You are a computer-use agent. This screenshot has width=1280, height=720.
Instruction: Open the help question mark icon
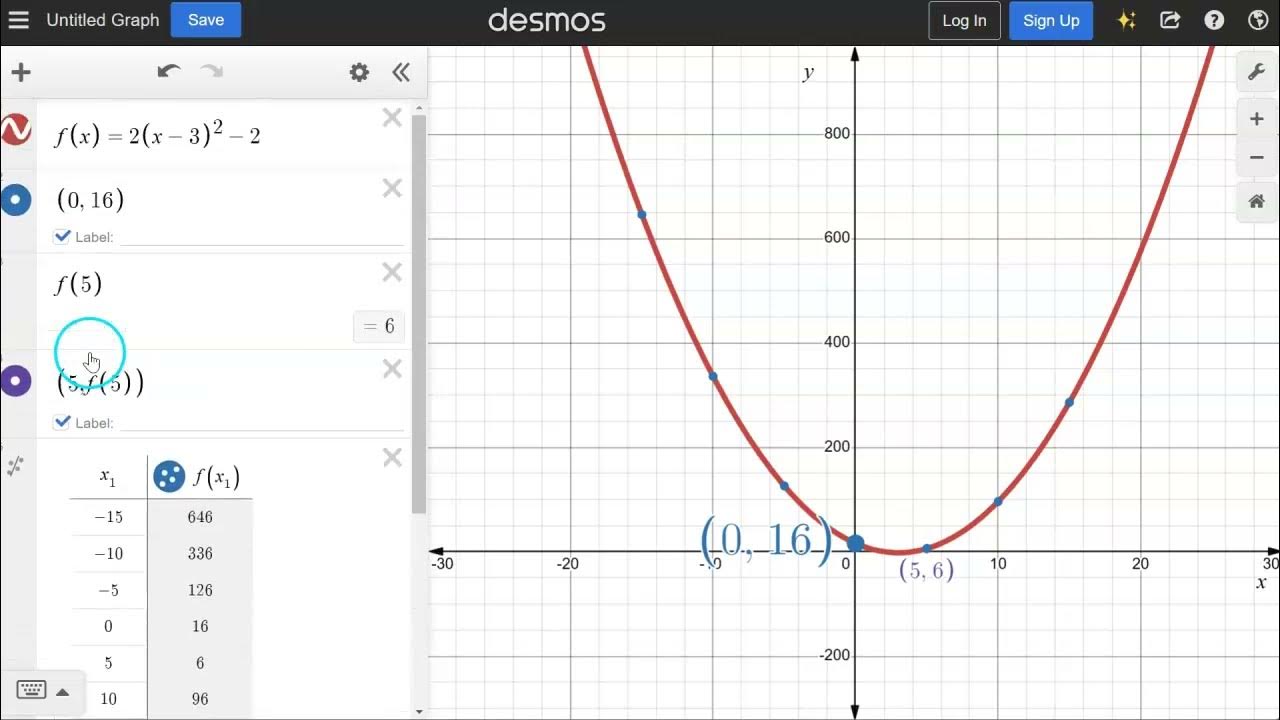click(x=1214, y=20)
